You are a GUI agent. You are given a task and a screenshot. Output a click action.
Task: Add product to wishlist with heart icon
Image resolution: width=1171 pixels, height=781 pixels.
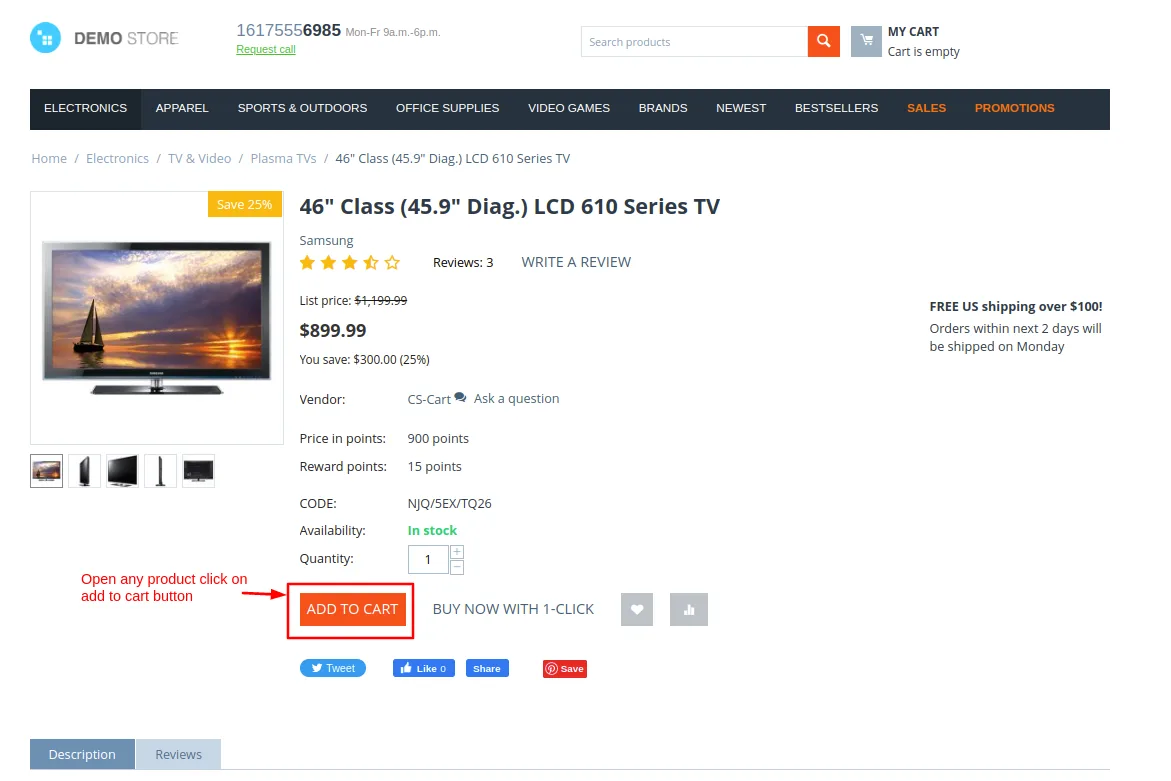pos(636,609)
